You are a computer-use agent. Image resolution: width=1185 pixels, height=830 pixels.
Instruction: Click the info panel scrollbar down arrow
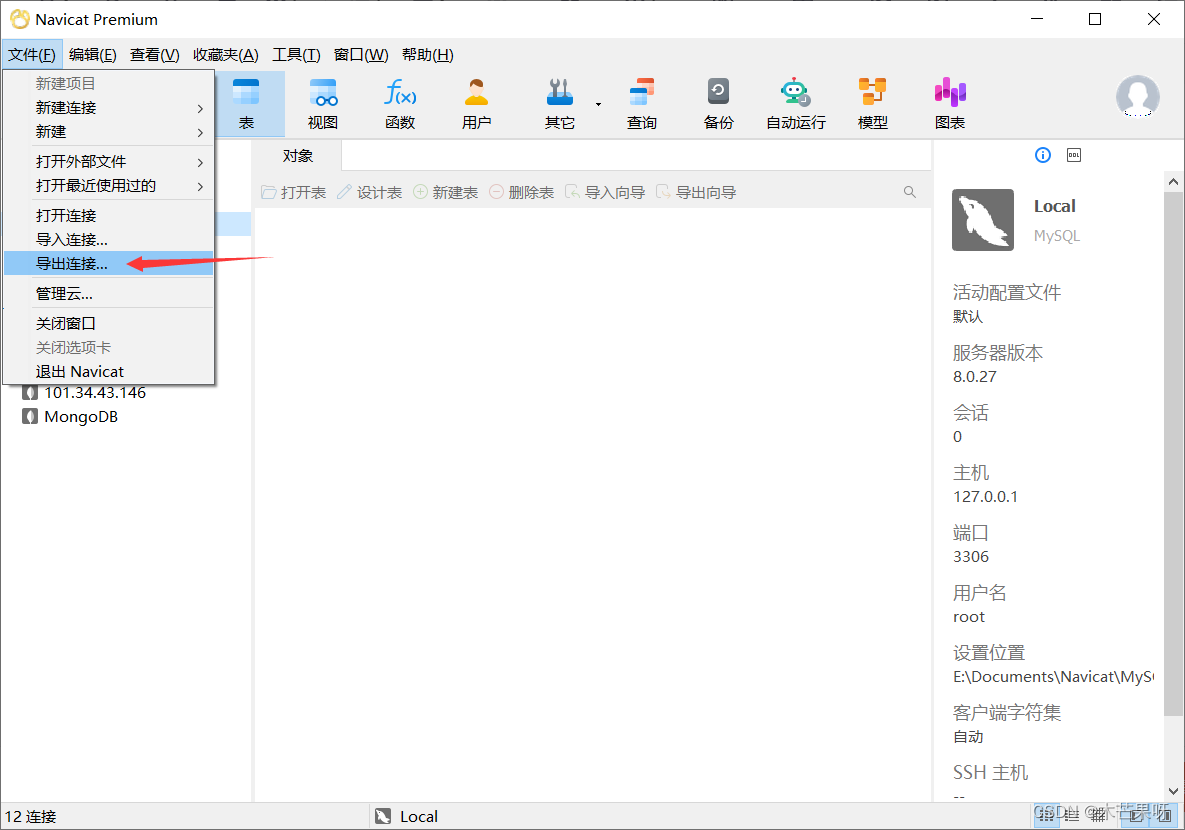pyautogui.click(x=1173, y=791)
